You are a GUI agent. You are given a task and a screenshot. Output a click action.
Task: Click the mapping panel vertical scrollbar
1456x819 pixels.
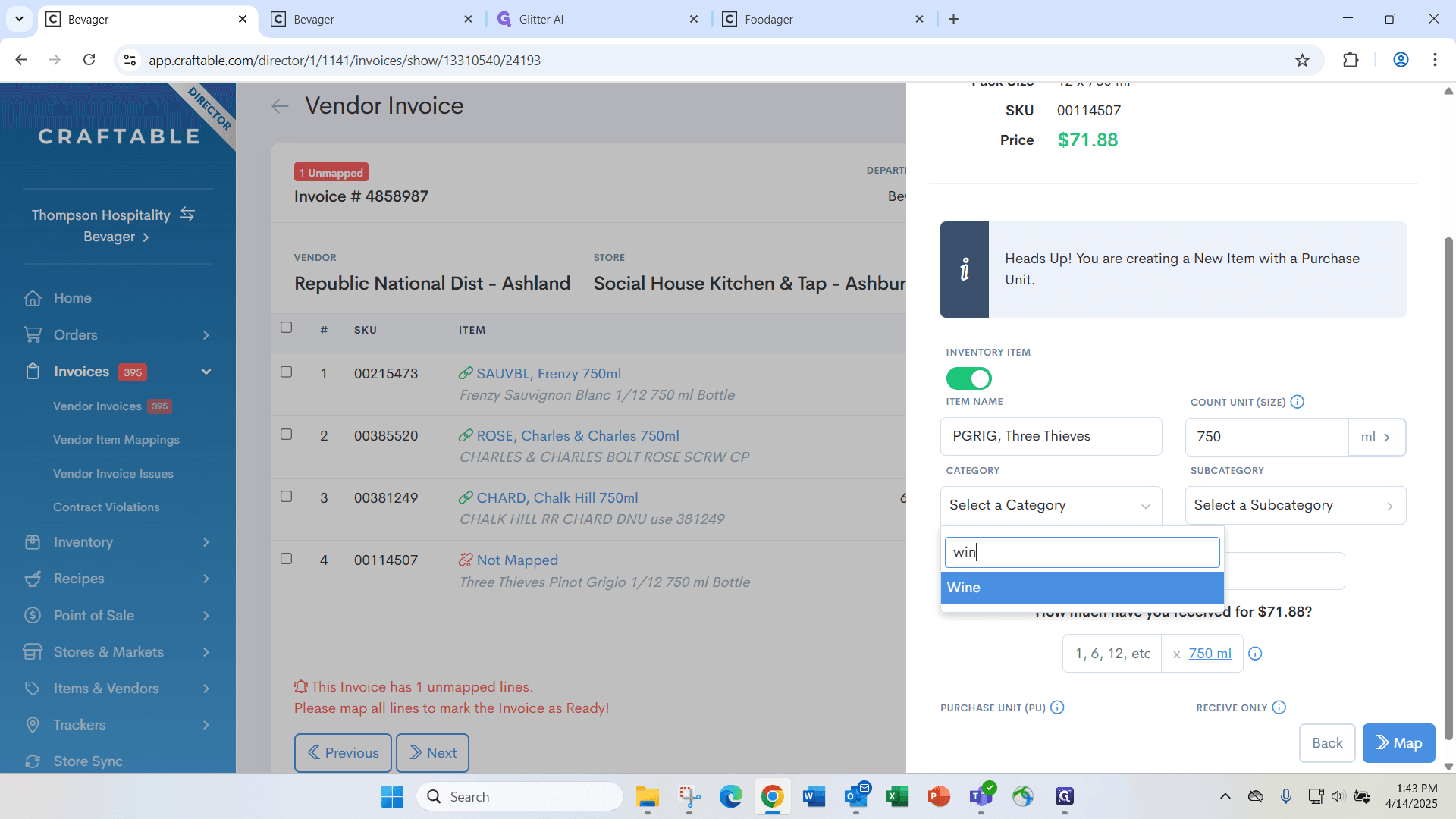[x=1448, y=489]
